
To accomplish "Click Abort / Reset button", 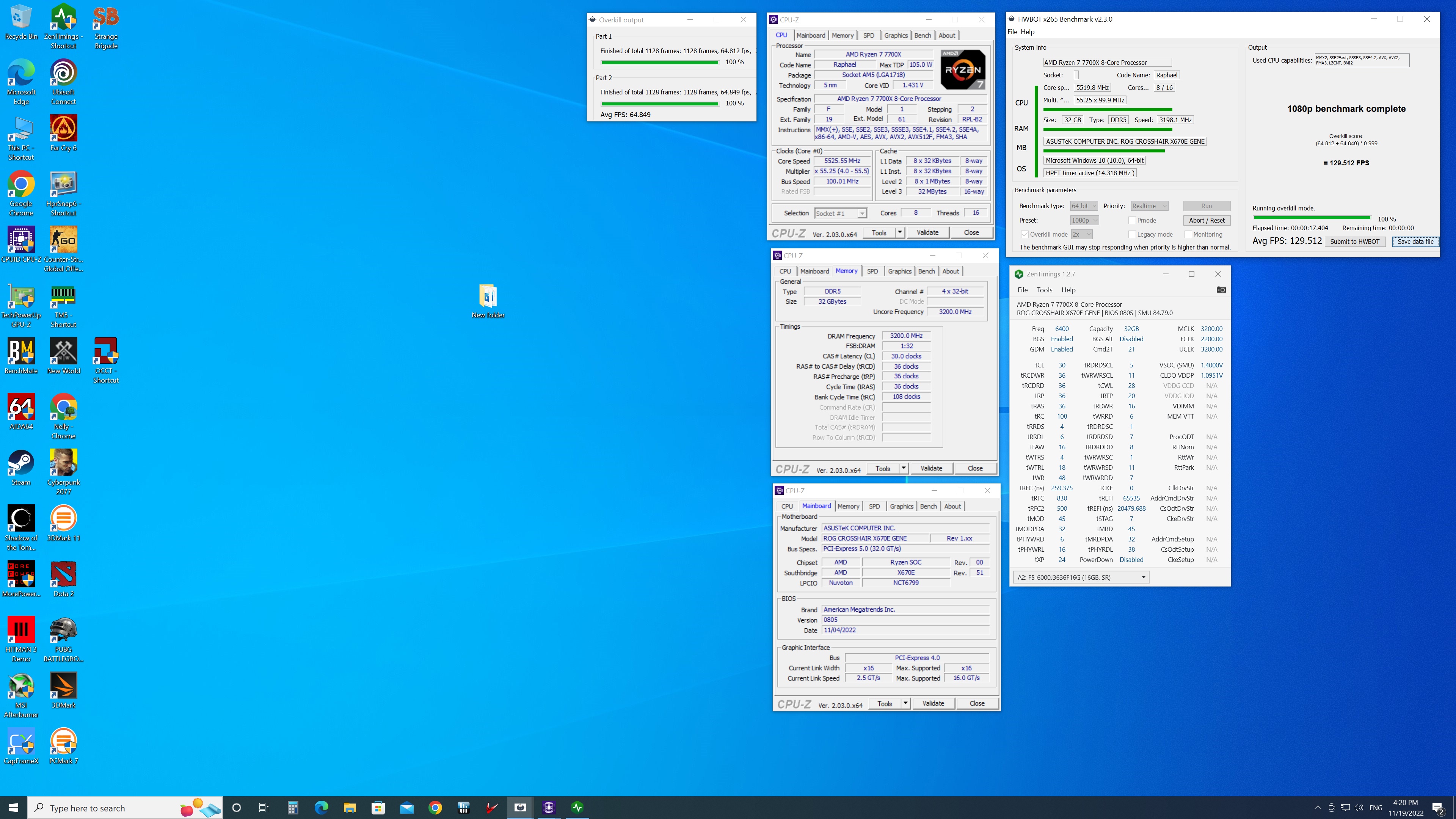I will [1207, 220].
